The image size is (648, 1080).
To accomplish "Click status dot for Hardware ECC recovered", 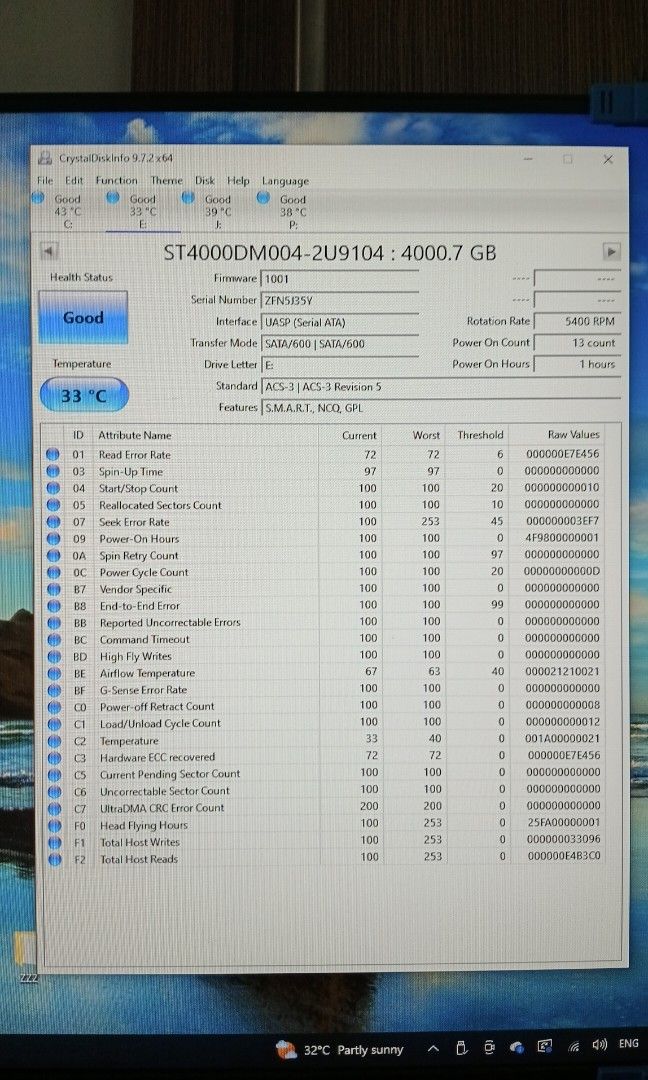I will pyautogui.click(x=53, y=758).
